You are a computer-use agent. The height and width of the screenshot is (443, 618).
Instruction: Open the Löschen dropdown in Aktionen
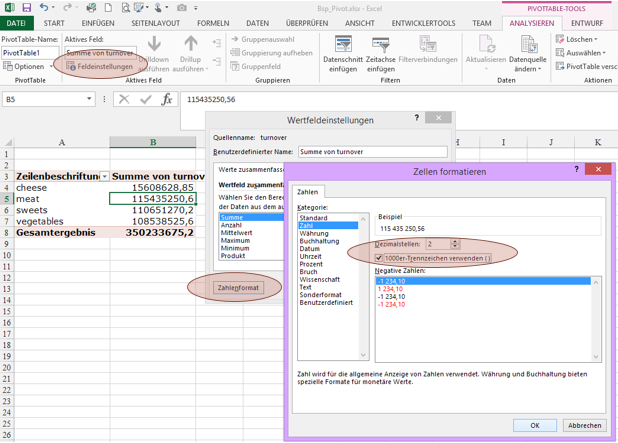[x=580, y=39]
